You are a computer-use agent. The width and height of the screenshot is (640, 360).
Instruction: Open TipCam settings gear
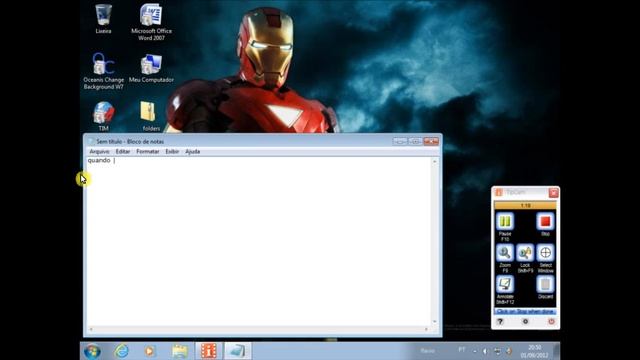click(525, 322)
